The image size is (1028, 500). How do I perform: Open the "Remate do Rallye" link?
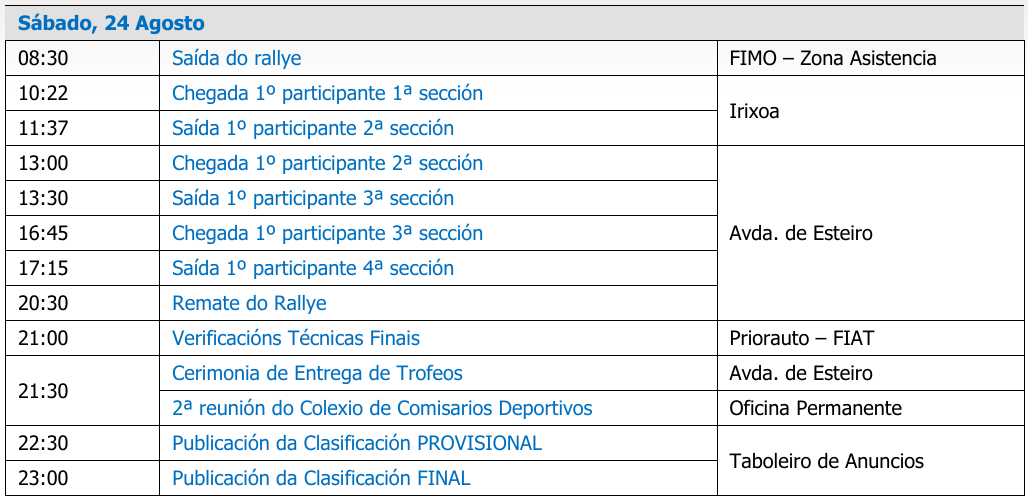pyautogui.click(x=249, y=304)
